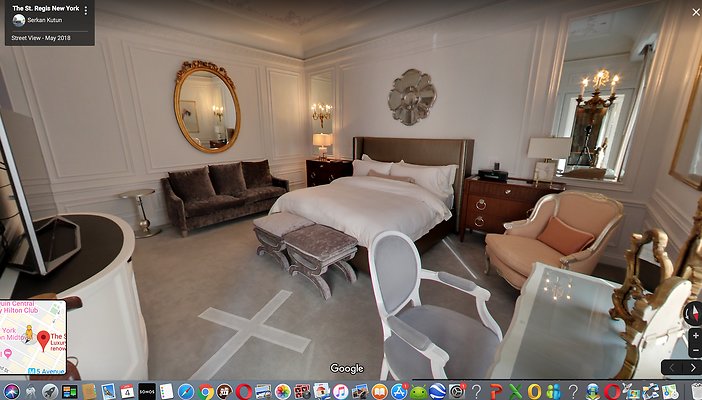Zoom in with the plus button
This screenshot has height=400, width=702.
pyautogui.click(x=694, y=335)
